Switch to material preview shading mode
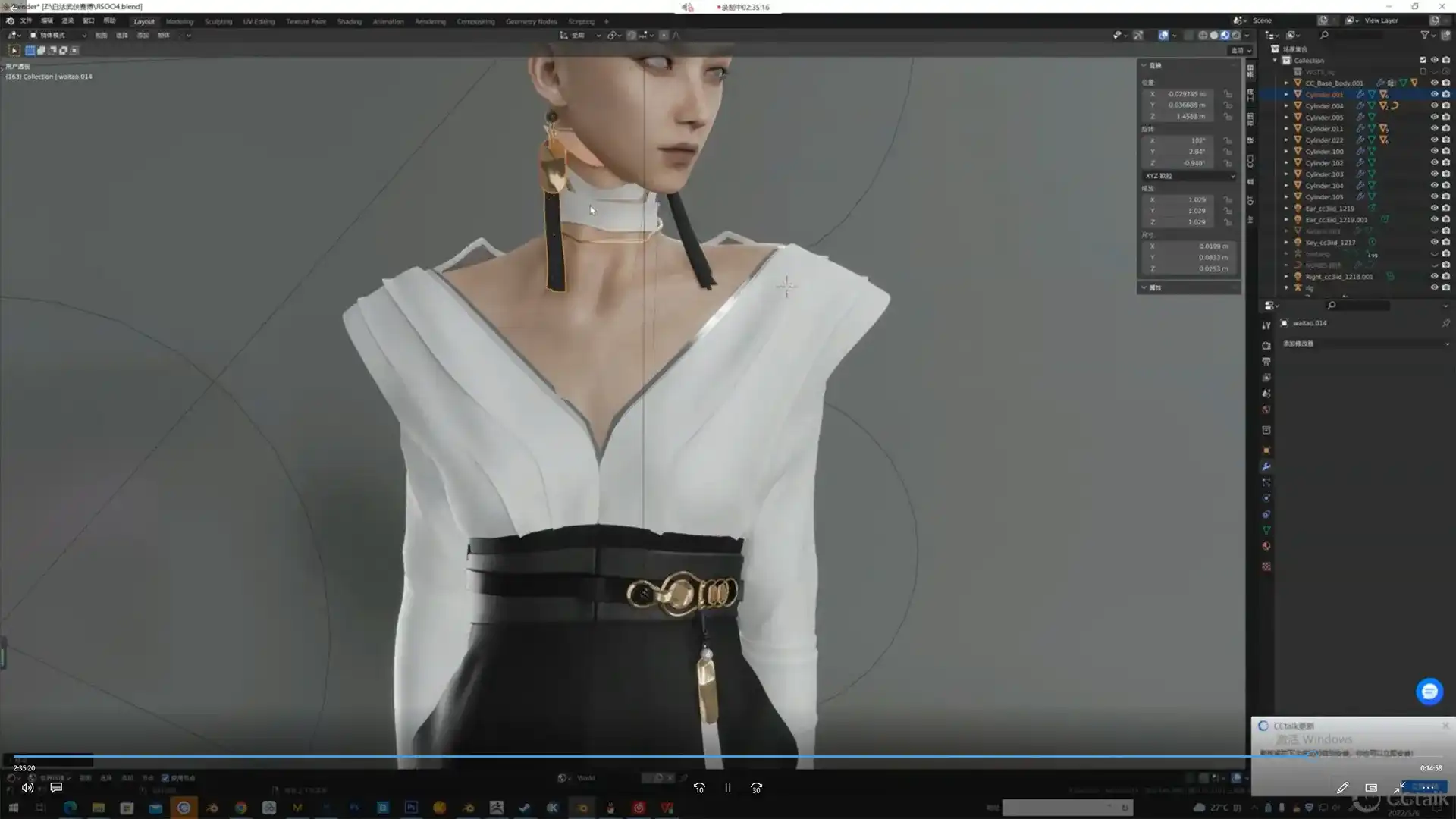The width and height of the screenshot is (1456, 819). pyautogui.click(x=1225, y=35)
